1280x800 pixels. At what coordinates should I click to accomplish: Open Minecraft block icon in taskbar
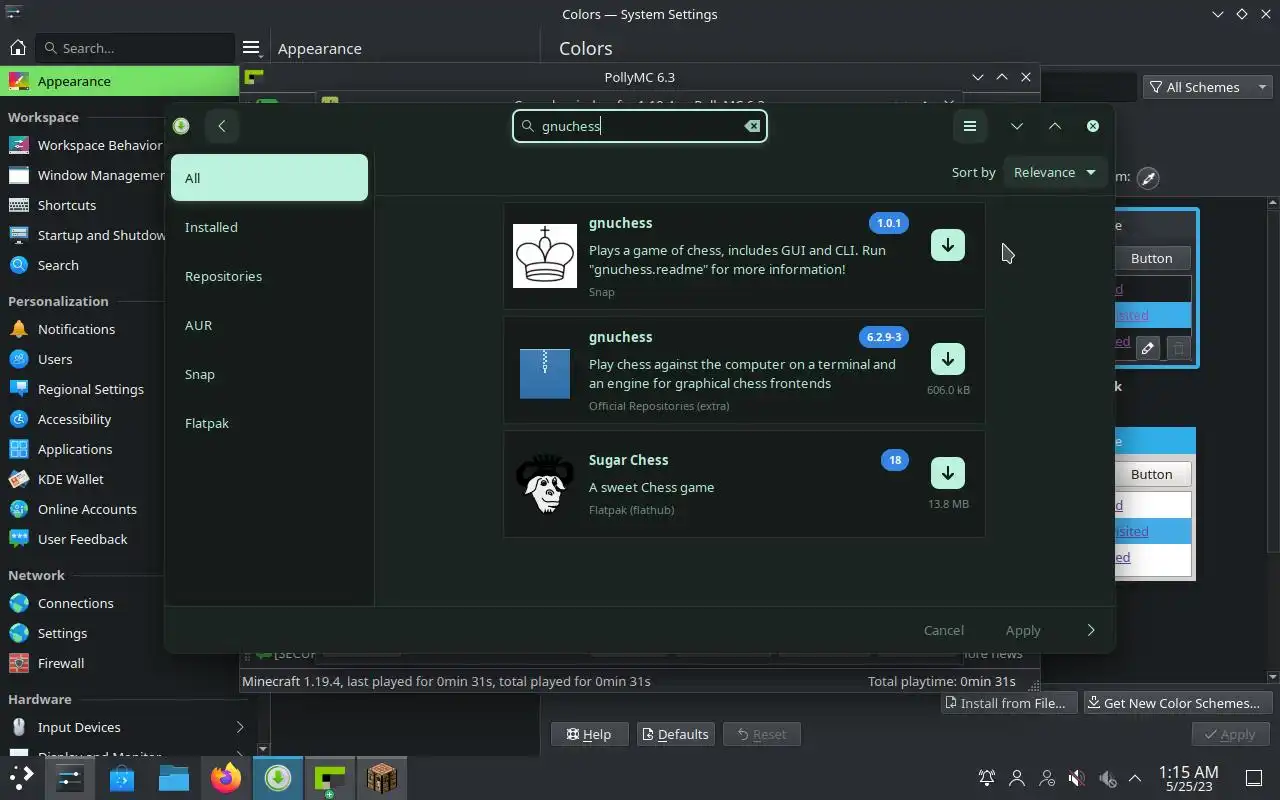point(382,777)
